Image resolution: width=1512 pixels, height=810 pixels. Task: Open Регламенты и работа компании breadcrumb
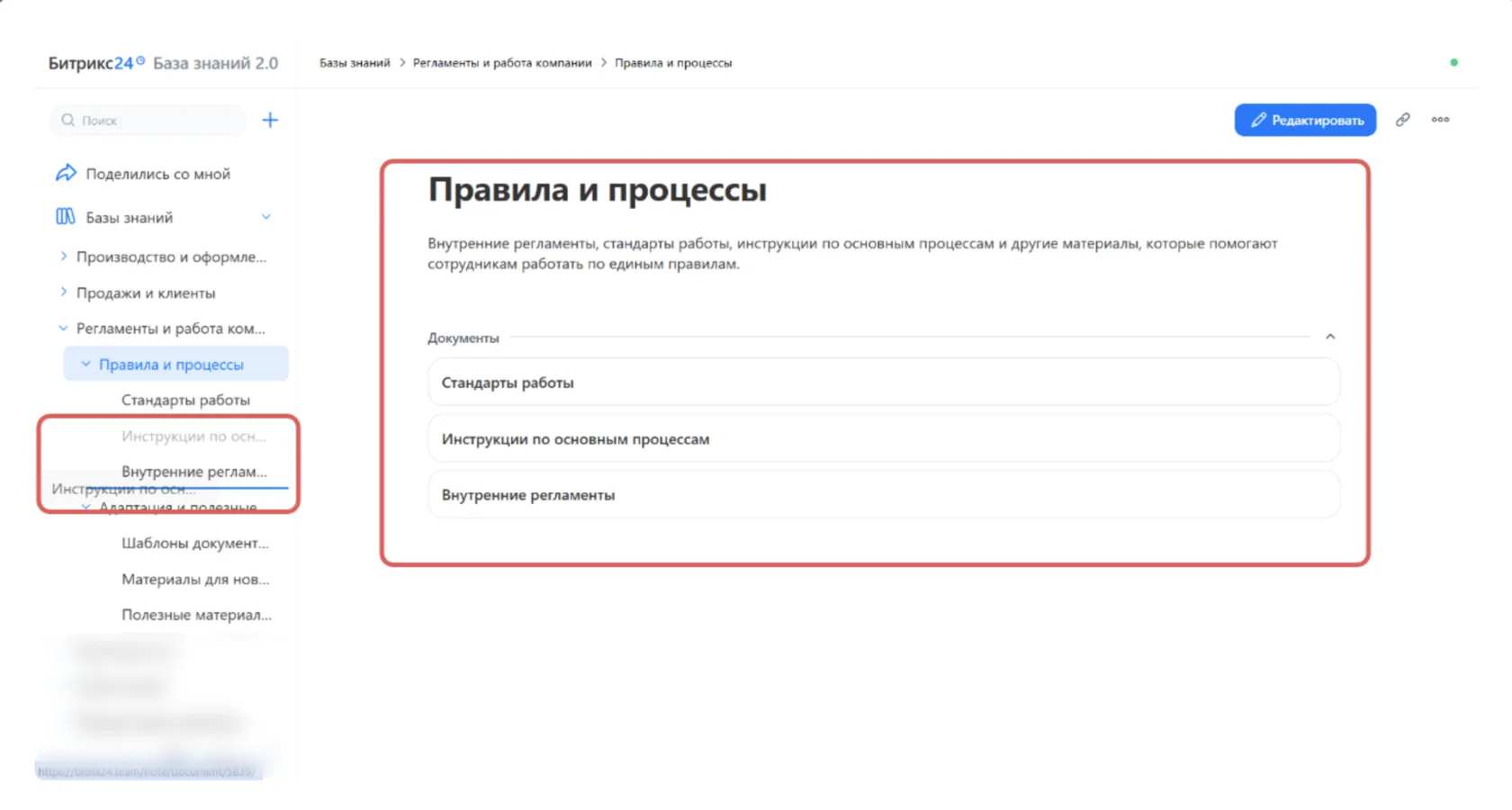point(502,63)
